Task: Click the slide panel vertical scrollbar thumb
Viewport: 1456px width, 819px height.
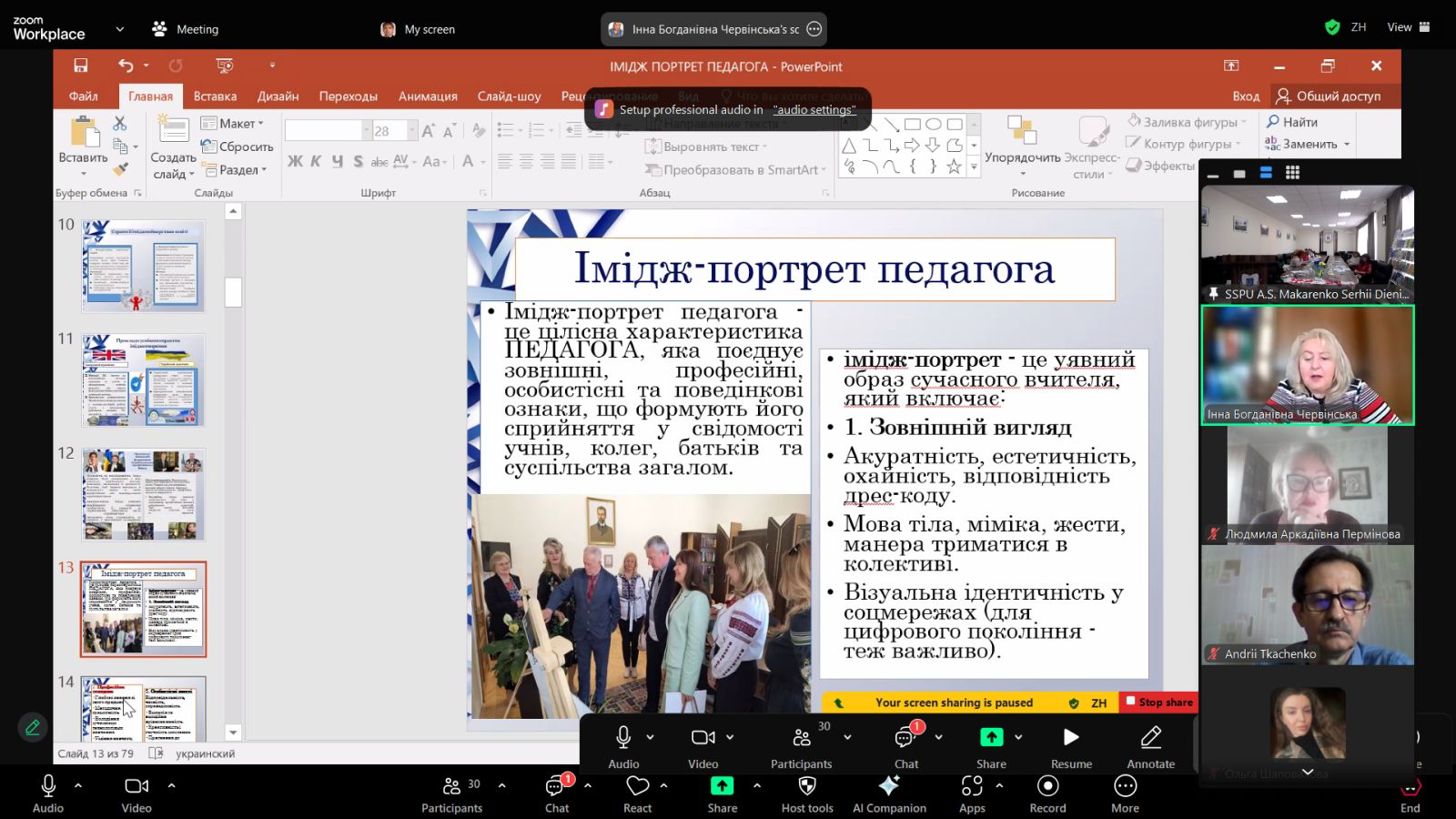Action: [x=233, y=292]
